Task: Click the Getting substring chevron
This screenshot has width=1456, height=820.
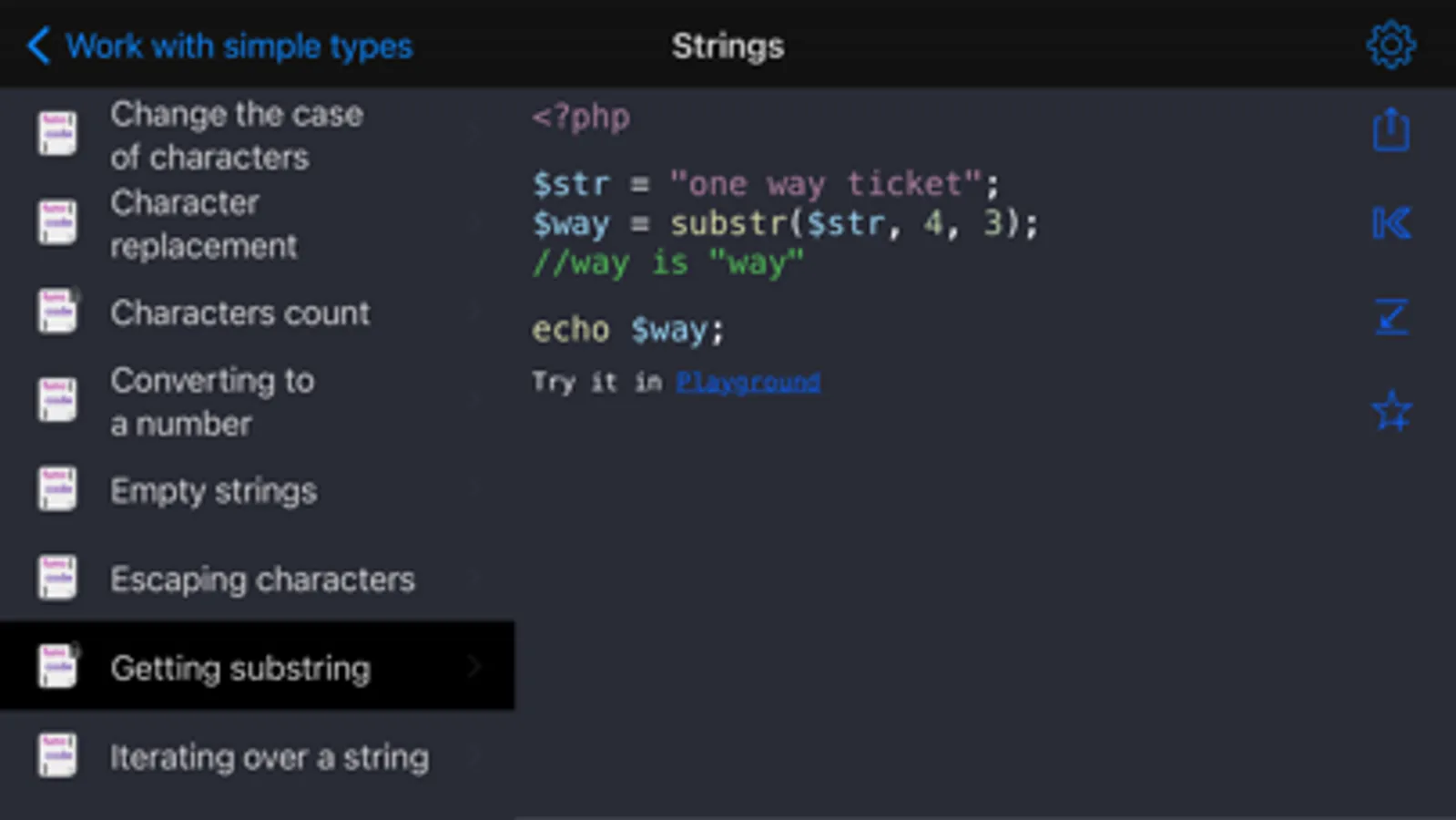Action: 474,667
